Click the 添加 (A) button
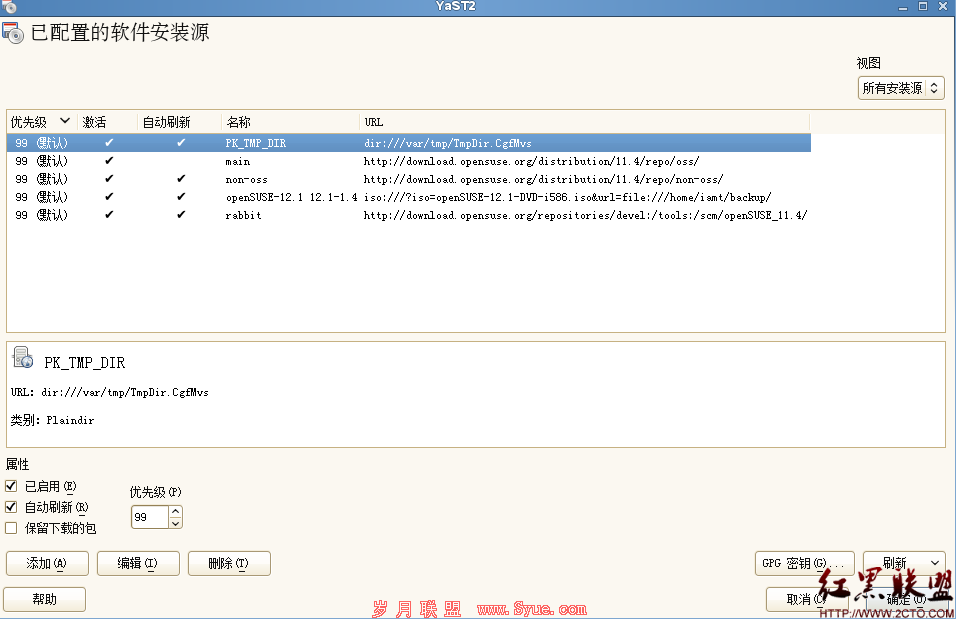956x619 pixels. (47, 564)
